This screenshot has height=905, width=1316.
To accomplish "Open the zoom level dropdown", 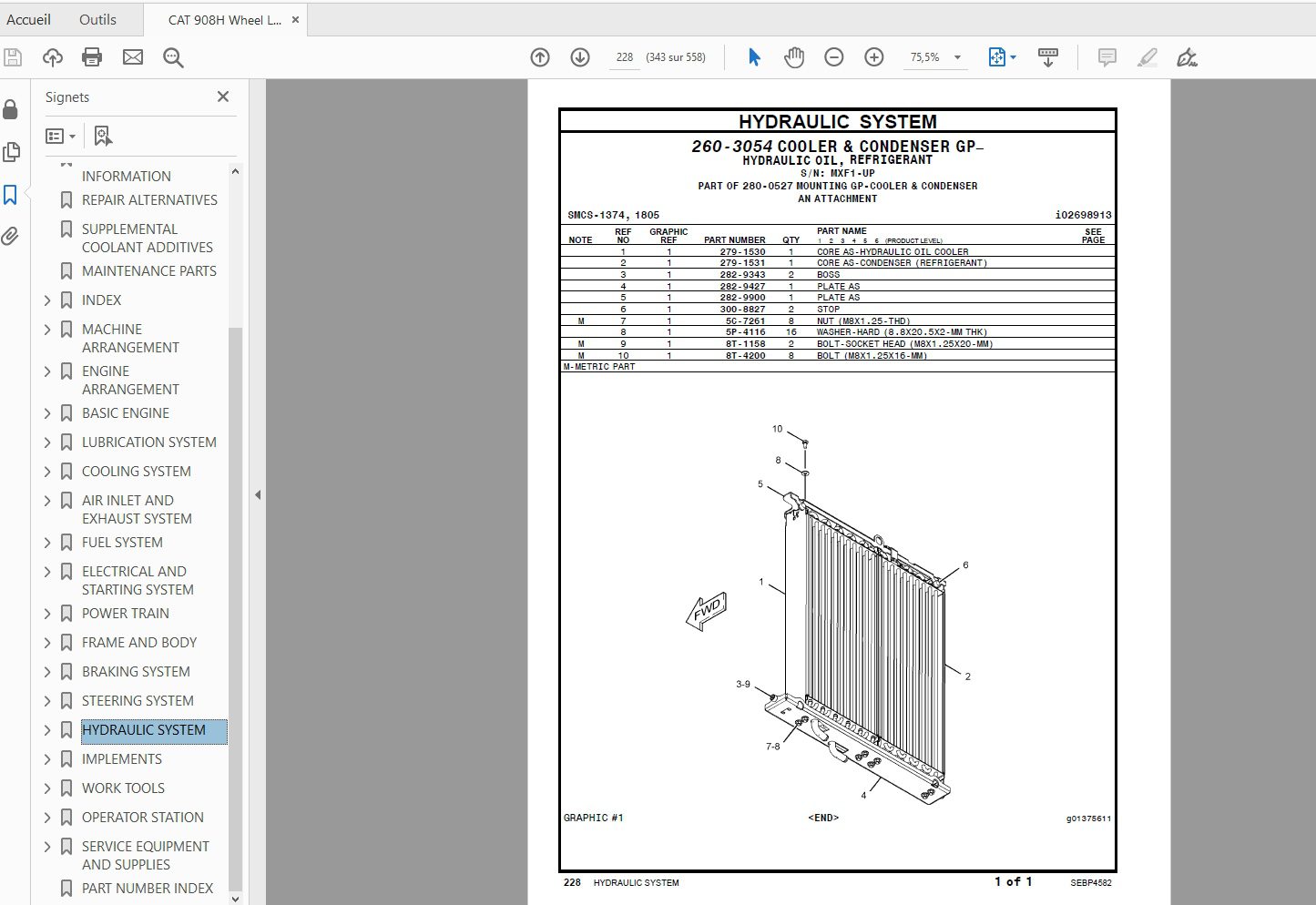I will tap(957, 57).
